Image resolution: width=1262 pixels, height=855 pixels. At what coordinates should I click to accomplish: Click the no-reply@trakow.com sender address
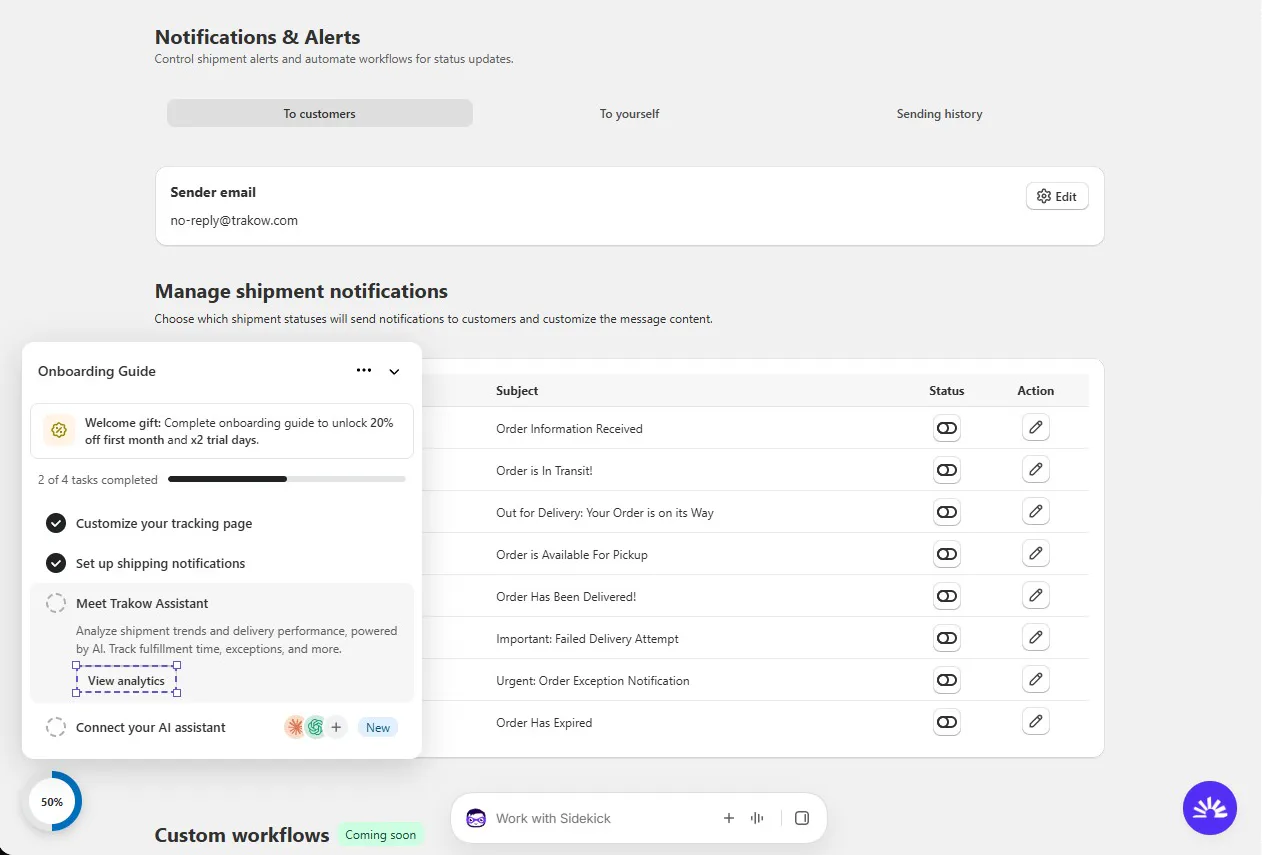point(234,220)
